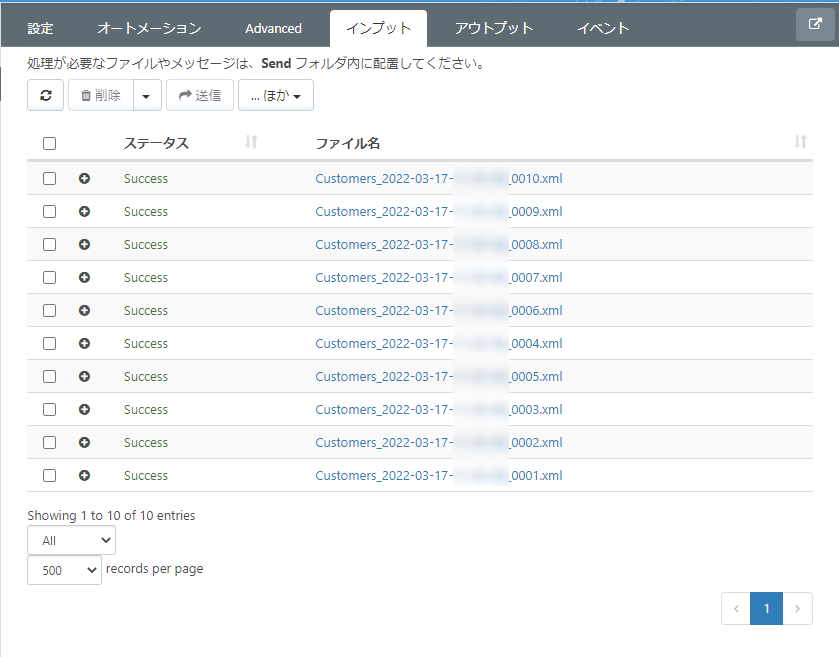Open file link ending 0005.xml

coord(439,377)
